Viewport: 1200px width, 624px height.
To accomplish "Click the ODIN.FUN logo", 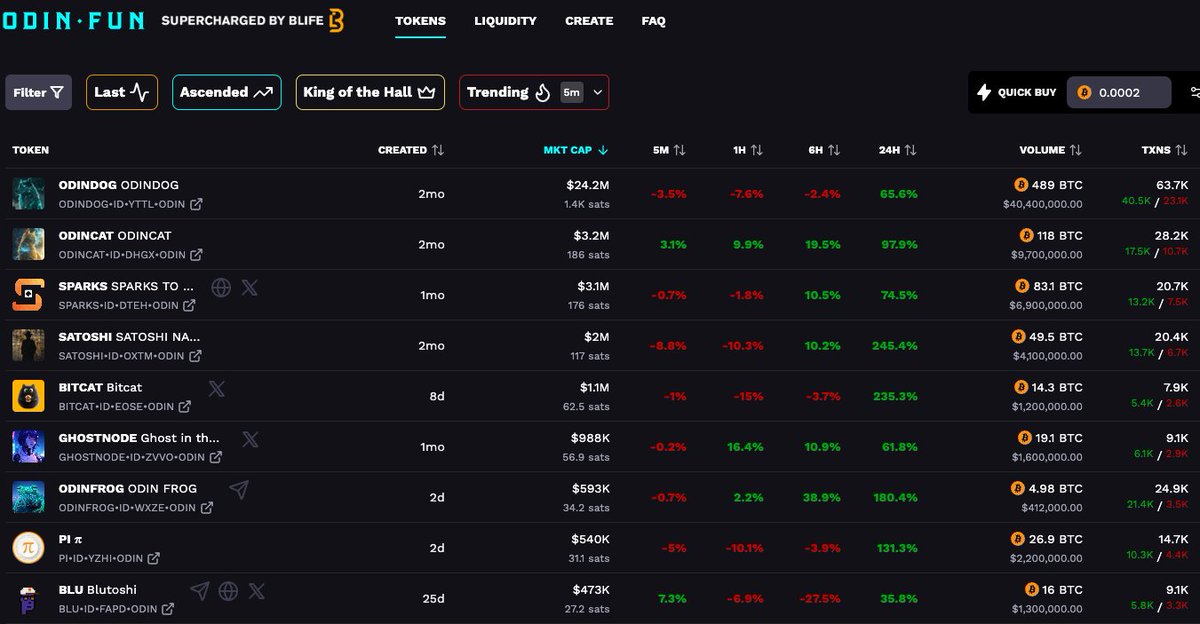I will coord(73,19).
